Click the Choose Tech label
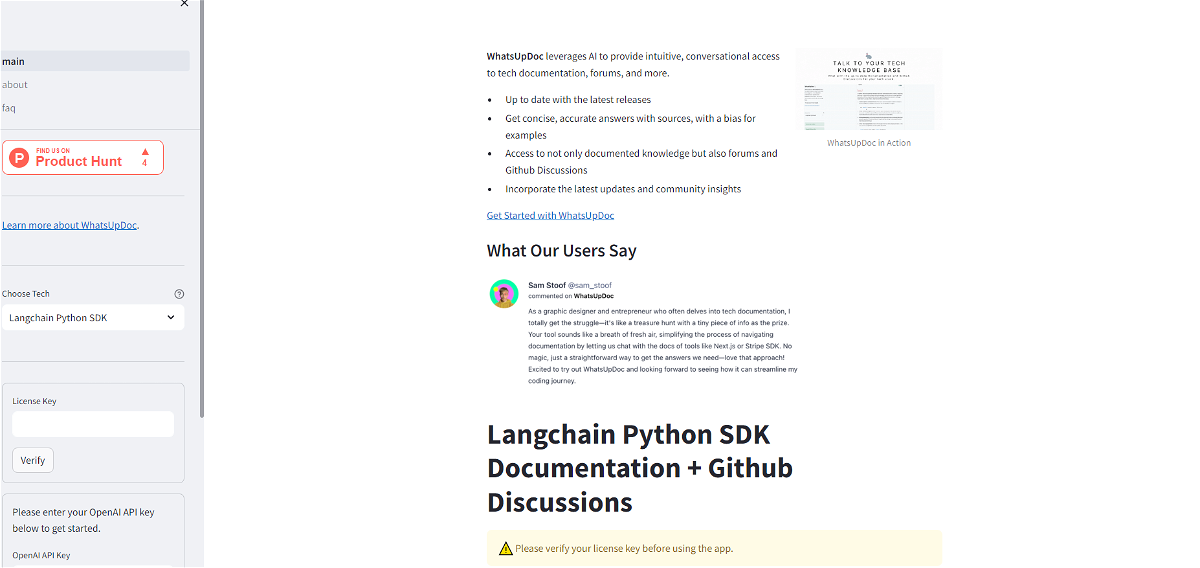This screenshot has width=1200, height=568. (x=26, y=294)
